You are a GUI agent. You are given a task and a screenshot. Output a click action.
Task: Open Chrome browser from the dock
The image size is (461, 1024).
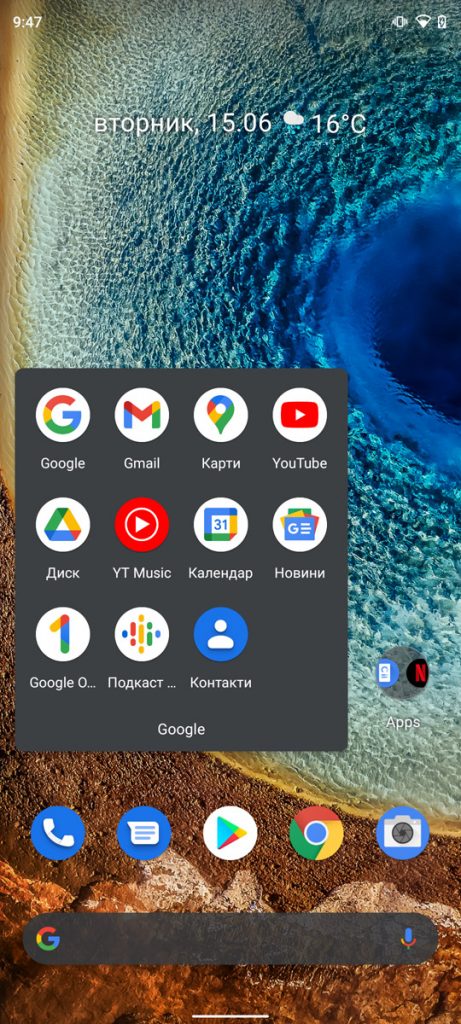[x=316, y=833]
